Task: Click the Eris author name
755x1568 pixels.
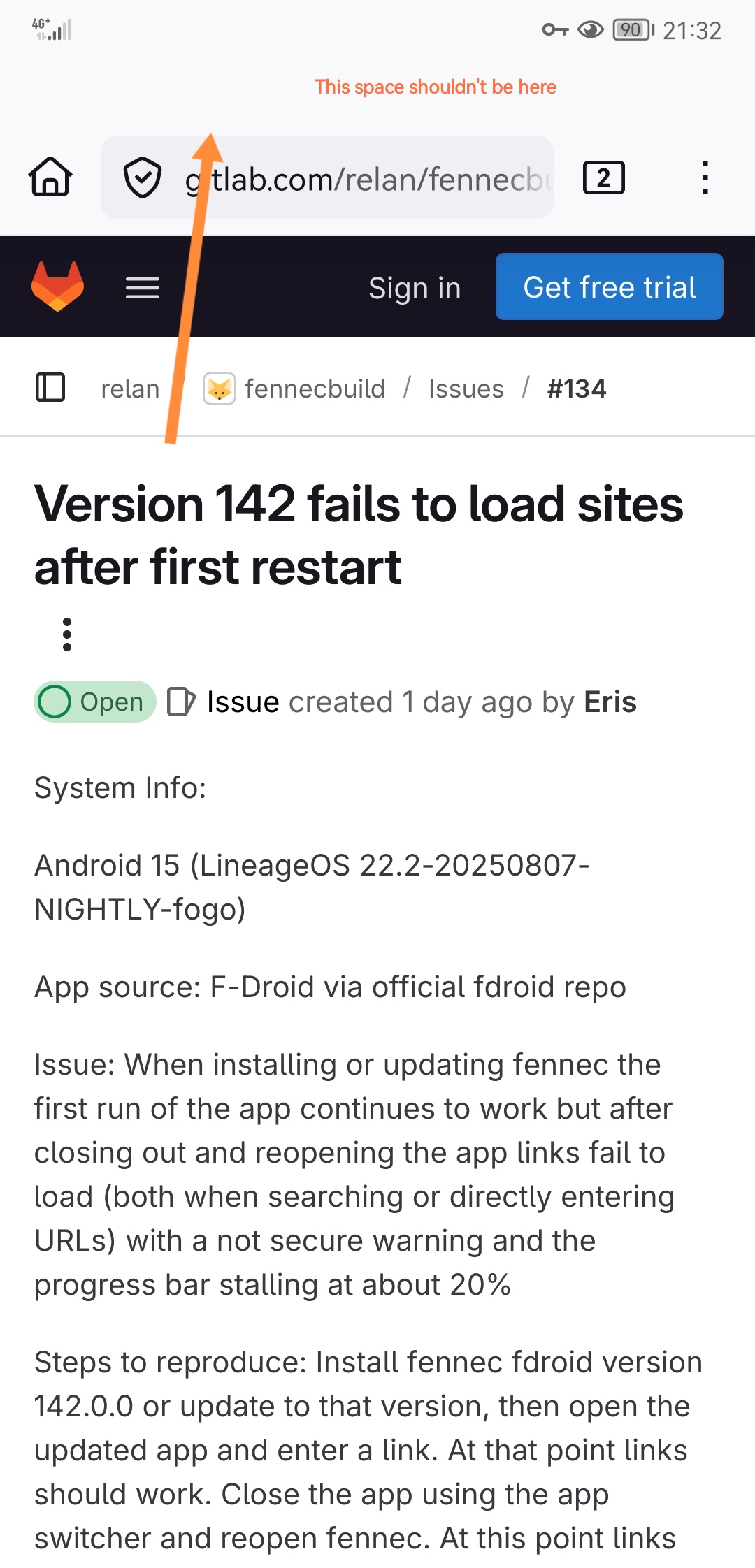Action: click(x=610, y=702)
